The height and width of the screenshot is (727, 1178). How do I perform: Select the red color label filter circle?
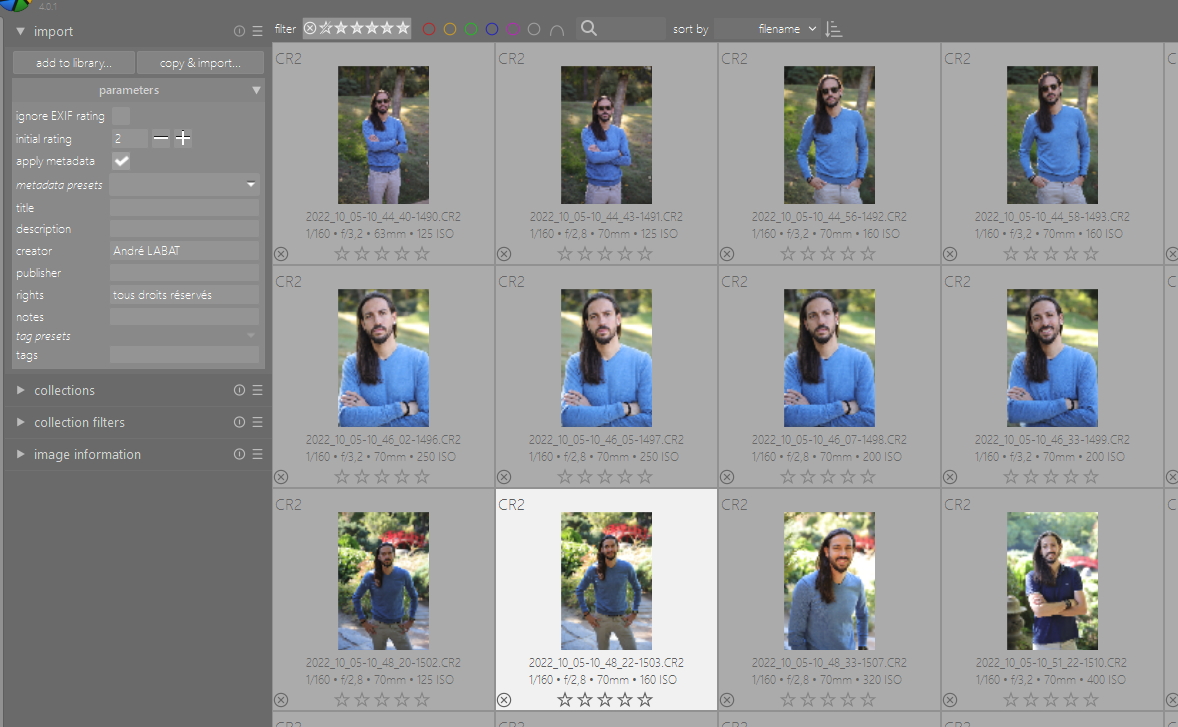[x=429, y=28]
